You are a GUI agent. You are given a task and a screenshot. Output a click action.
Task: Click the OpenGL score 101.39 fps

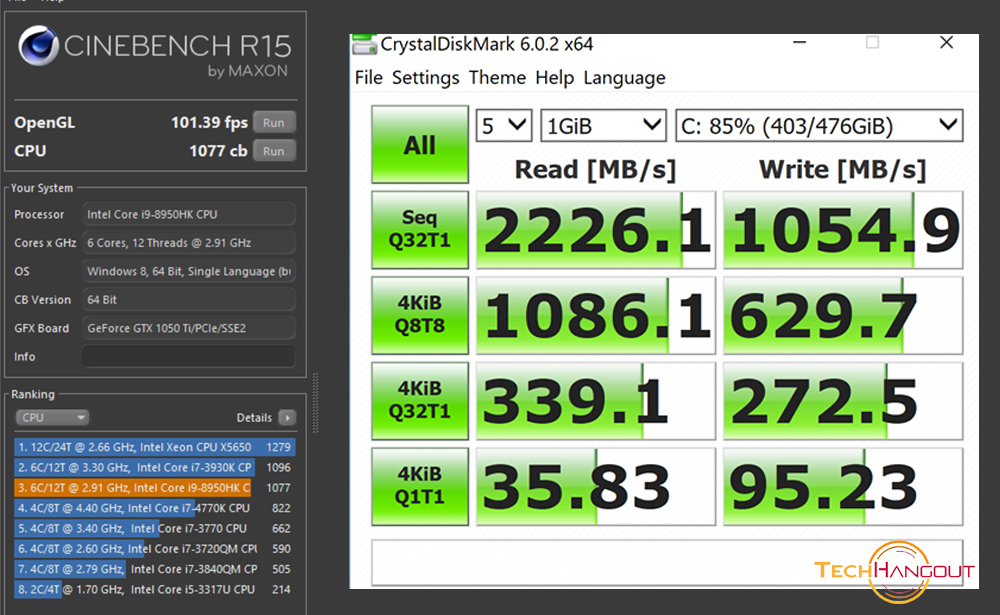click(x=209, y=122)
